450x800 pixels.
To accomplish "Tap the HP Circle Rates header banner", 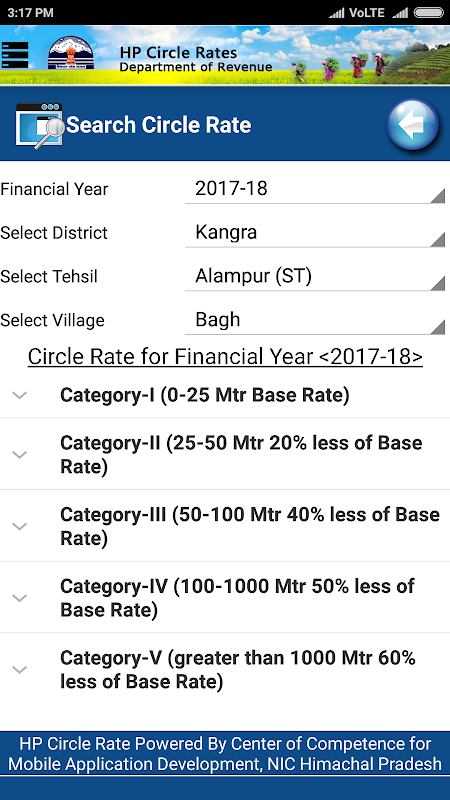I will 225,55.
